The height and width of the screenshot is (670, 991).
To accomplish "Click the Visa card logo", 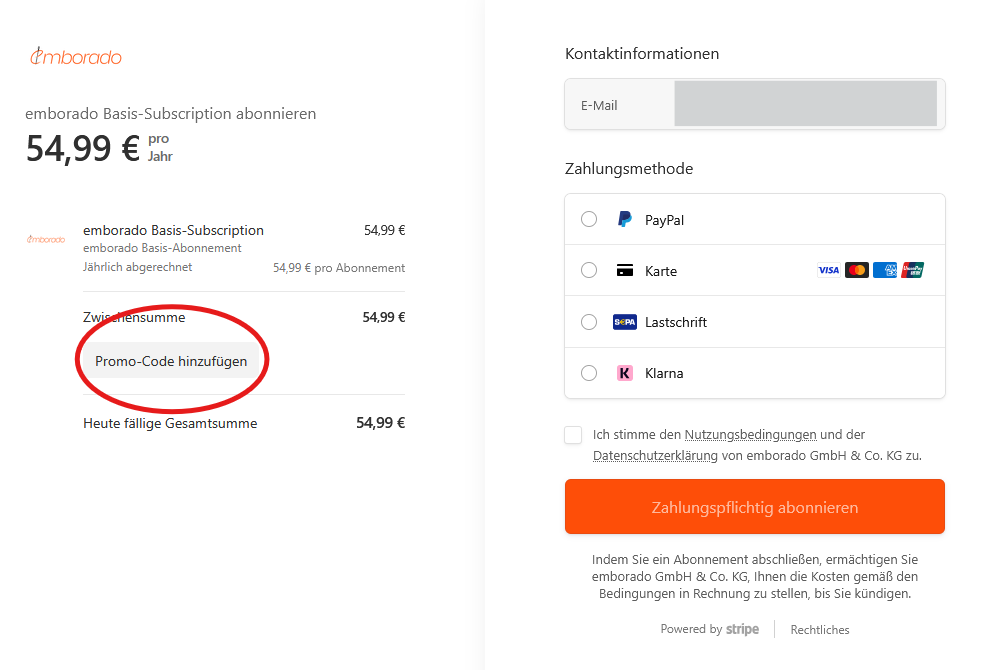I will tap(828, 270).
